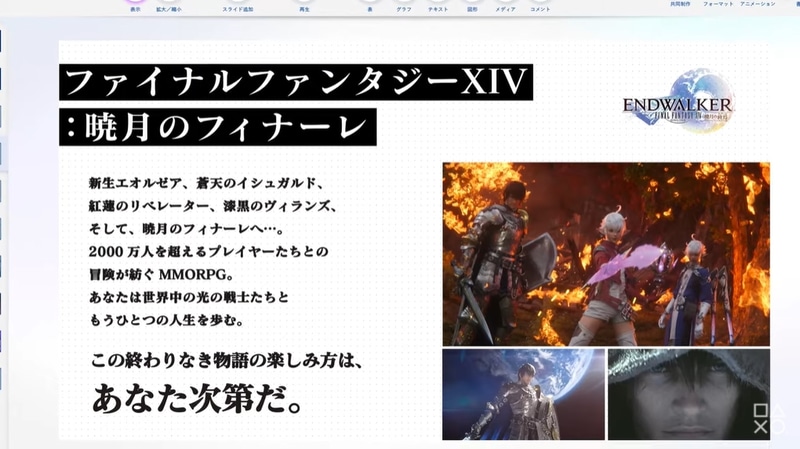Select the text この終わりなき物語の楽しみ方は、
The height and width of the screenshot is (449, 800).
click(x=228, y=361)
